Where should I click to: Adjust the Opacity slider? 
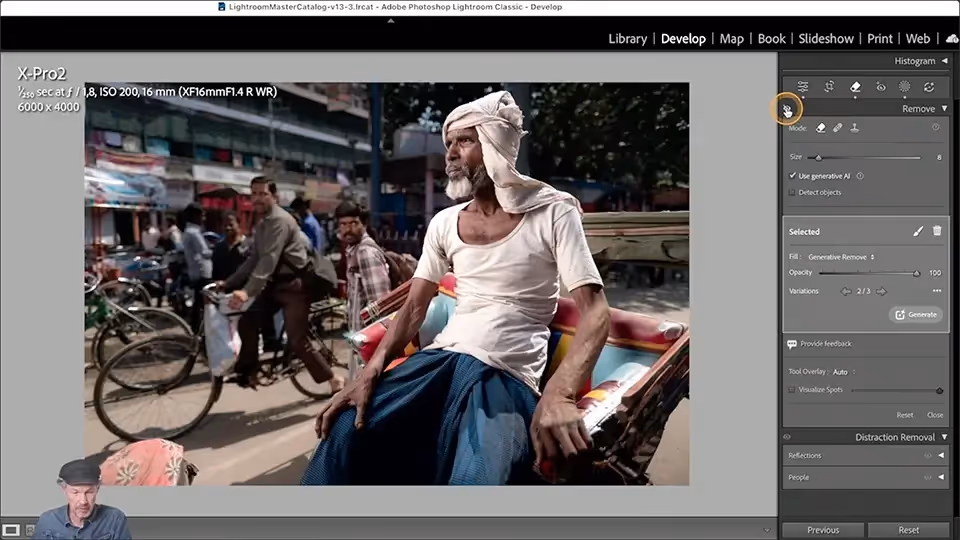click(915, 273)
